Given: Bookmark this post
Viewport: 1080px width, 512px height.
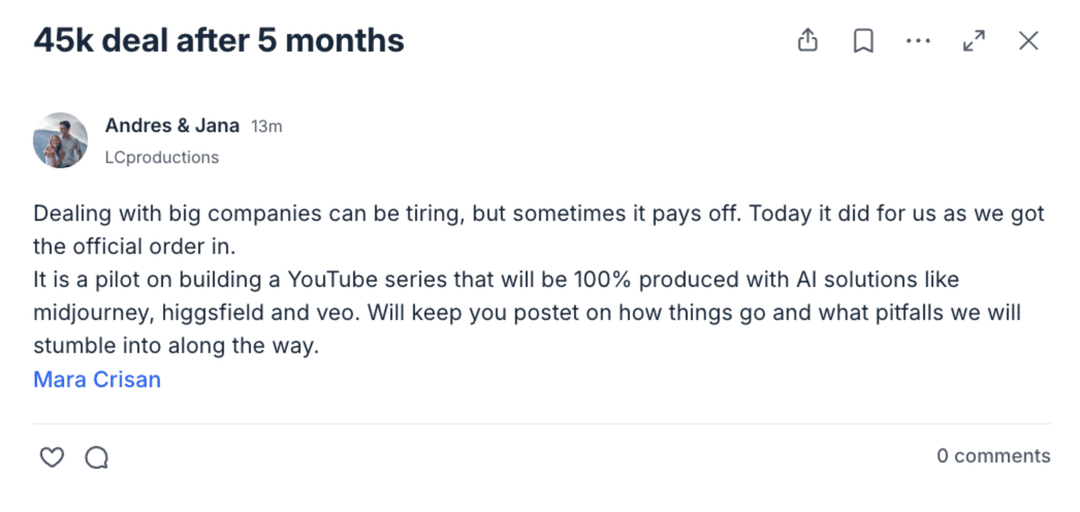Looking at the screenshot, I should tap(863, 41).
